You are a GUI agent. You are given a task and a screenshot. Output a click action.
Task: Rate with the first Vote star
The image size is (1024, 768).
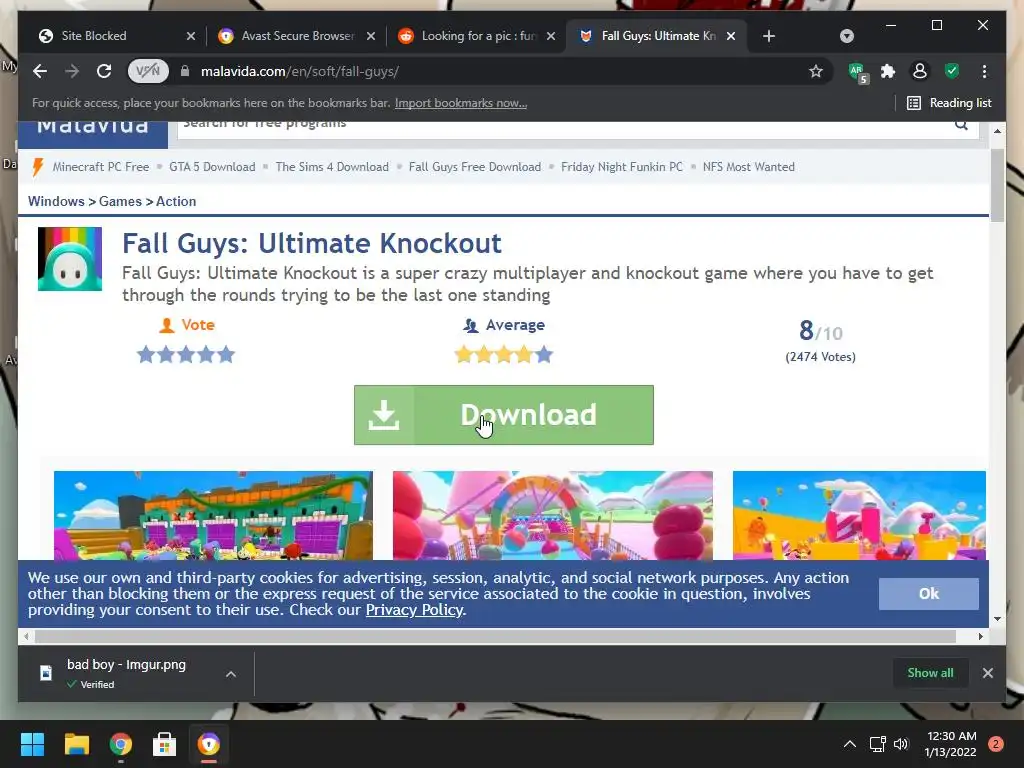146,355
